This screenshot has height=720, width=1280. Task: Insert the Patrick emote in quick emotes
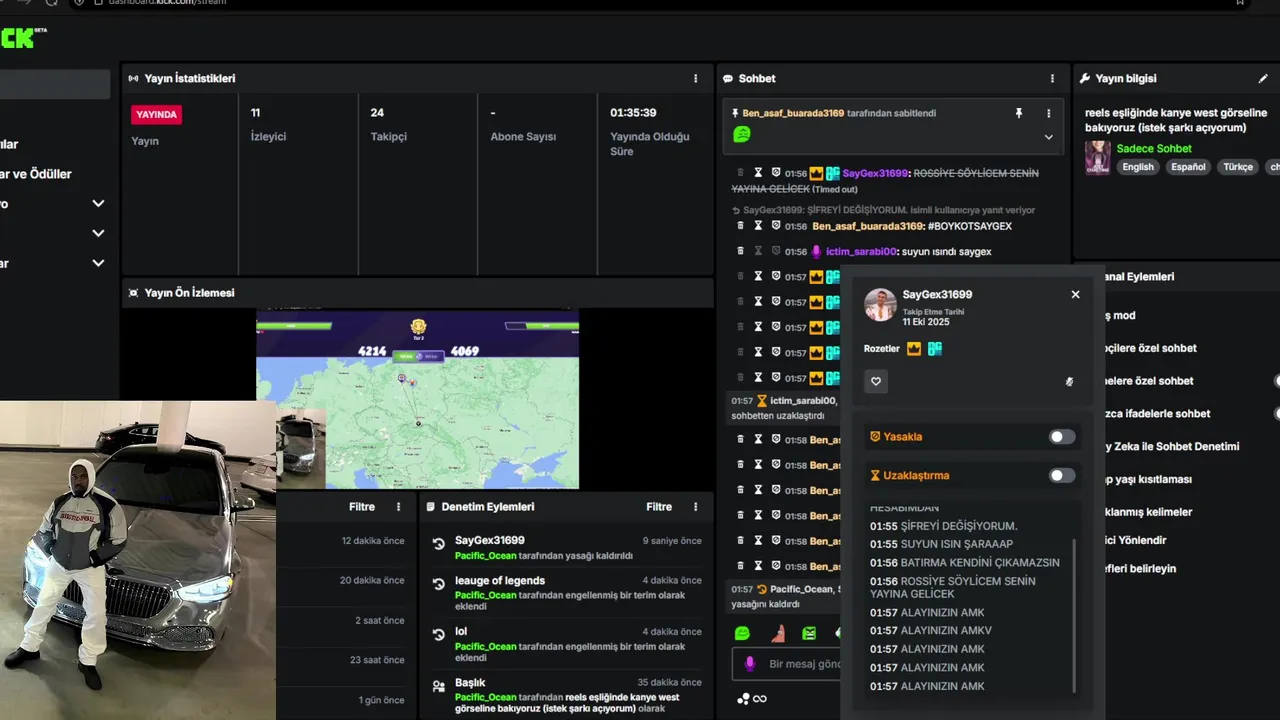(x=778, y=633)
